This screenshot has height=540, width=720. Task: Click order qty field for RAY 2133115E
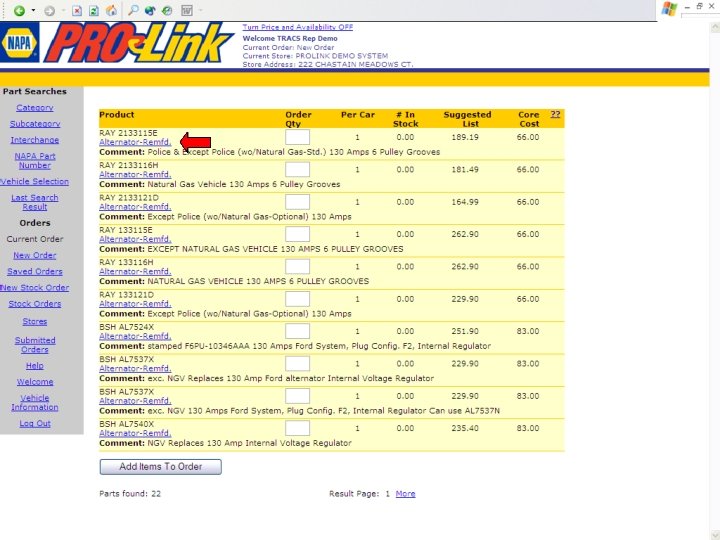pyautogui.click(x=298, y=137)
